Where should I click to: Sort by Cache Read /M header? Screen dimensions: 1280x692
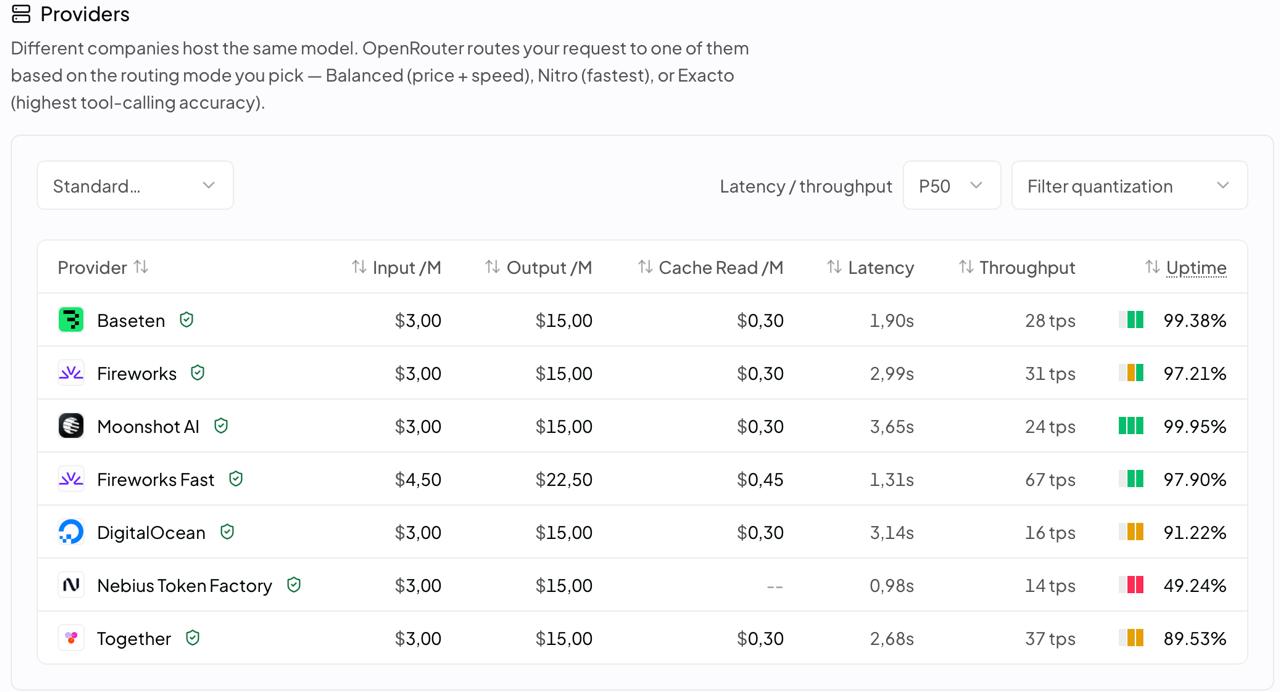pyautogui.click(x=710, y=267)
